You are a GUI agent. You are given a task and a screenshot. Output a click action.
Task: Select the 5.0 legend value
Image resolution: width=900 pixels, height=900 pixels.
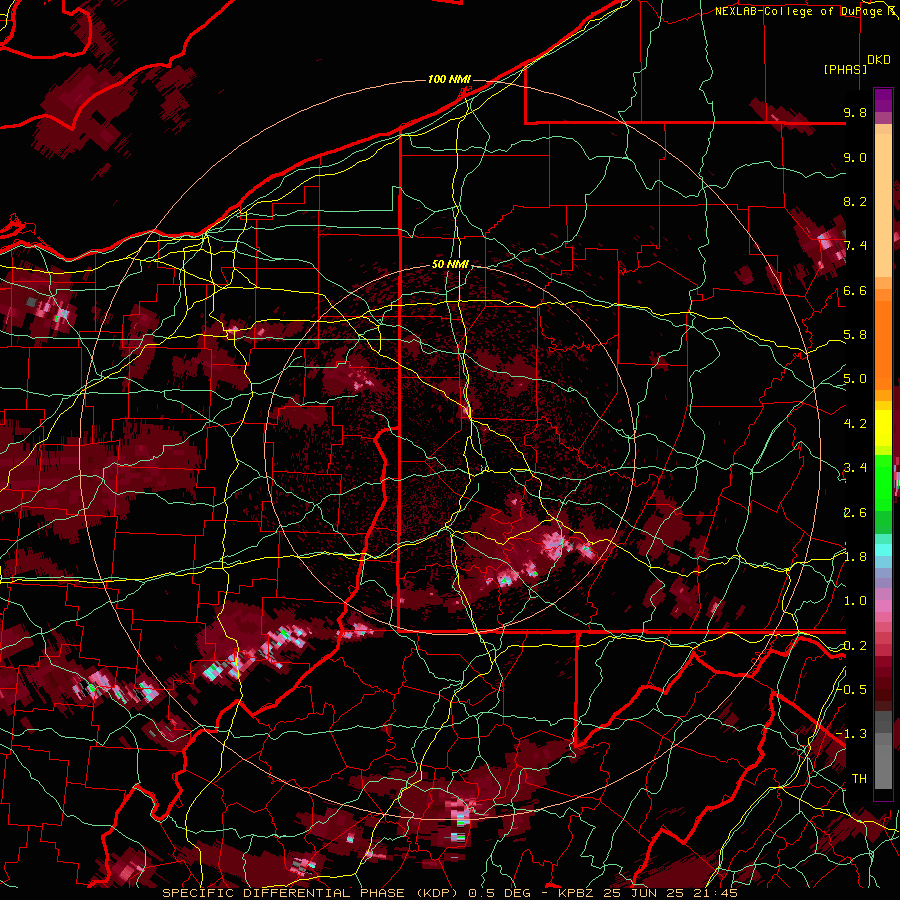(855, 379)
